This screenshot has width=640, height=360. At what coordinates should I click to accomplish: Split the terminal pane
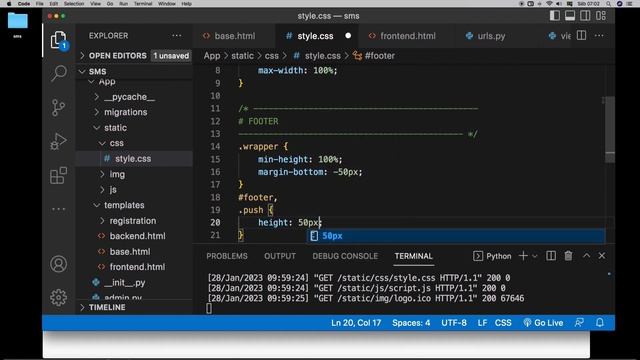(551, 256)
